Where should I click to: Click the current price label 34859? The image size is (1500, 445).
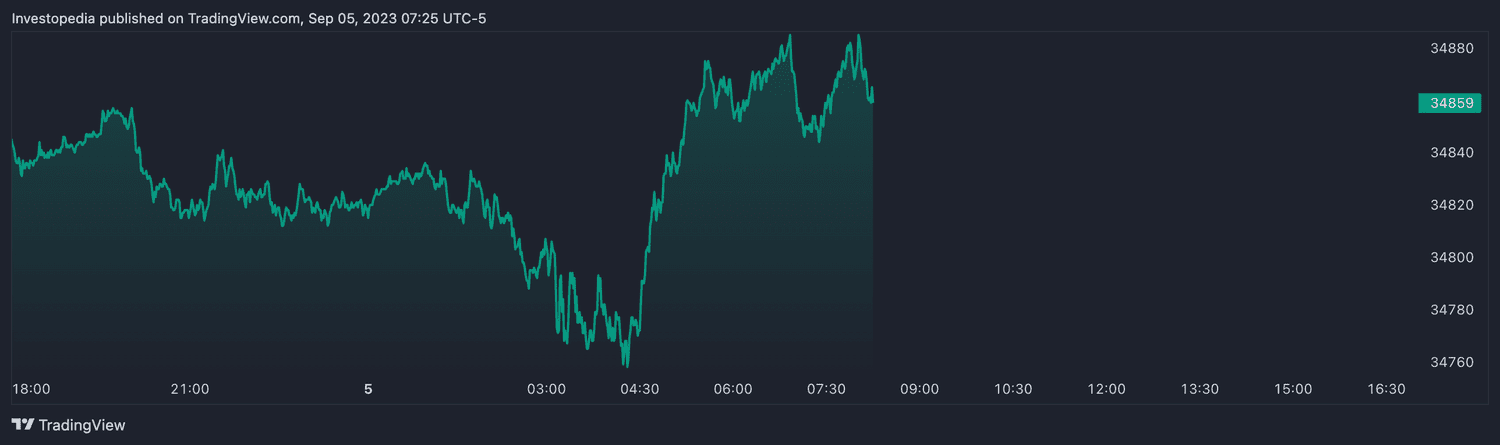1449,102
